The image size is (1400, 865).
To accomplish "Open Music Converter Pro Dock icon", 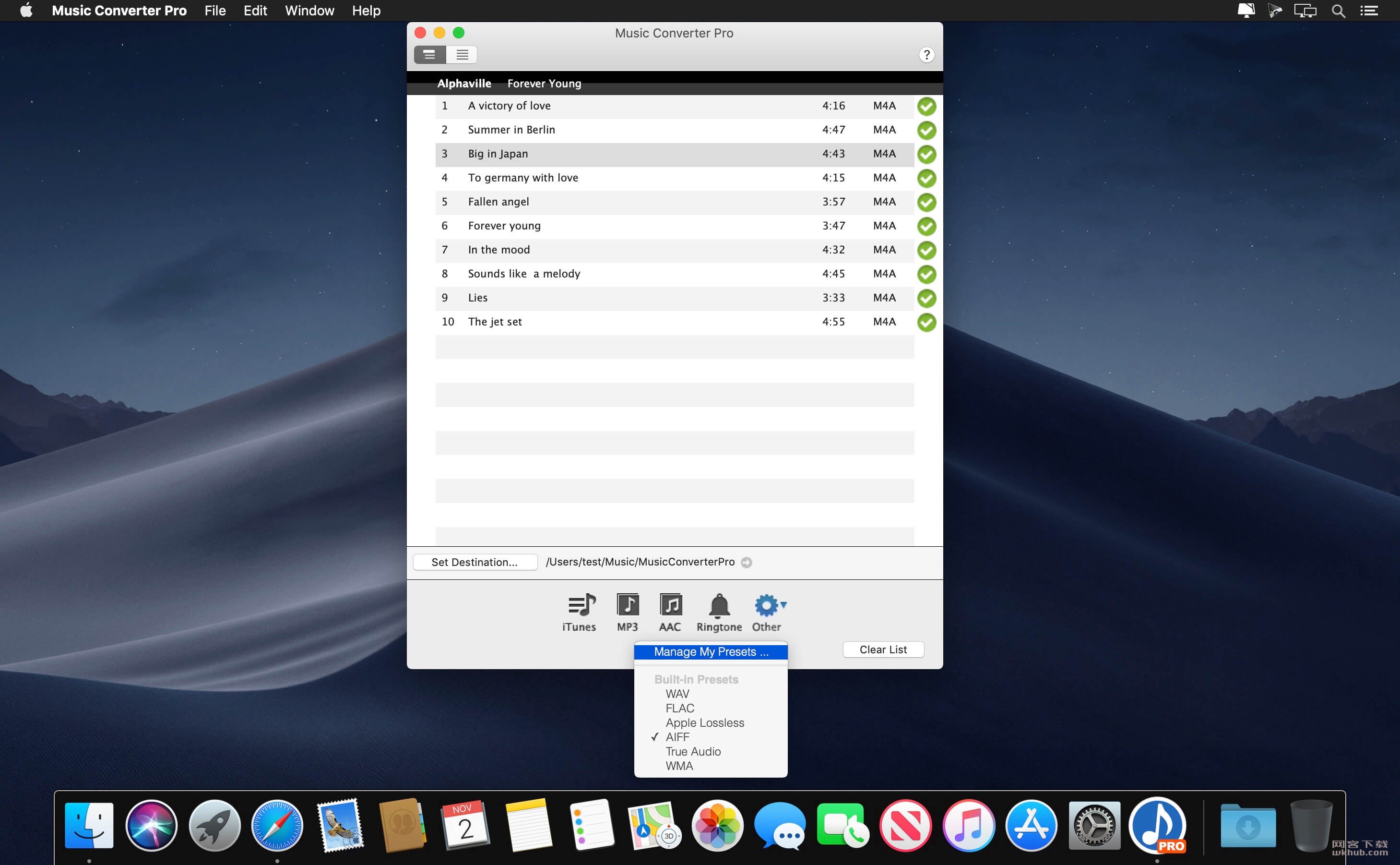I will pos(1158,825).
